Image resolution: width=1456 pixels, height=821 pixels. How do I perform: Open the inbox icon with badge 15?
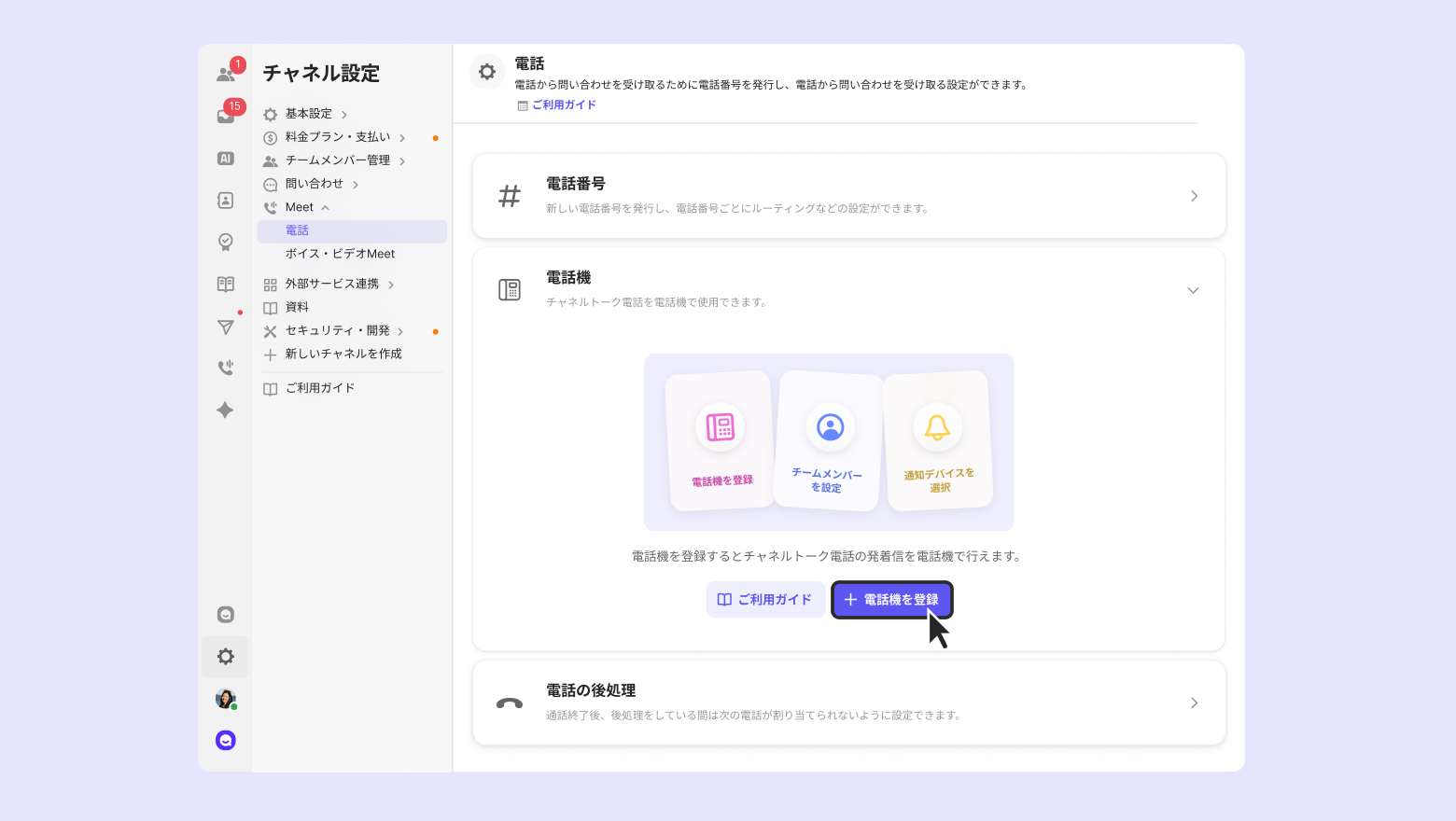tap(226, 116)
